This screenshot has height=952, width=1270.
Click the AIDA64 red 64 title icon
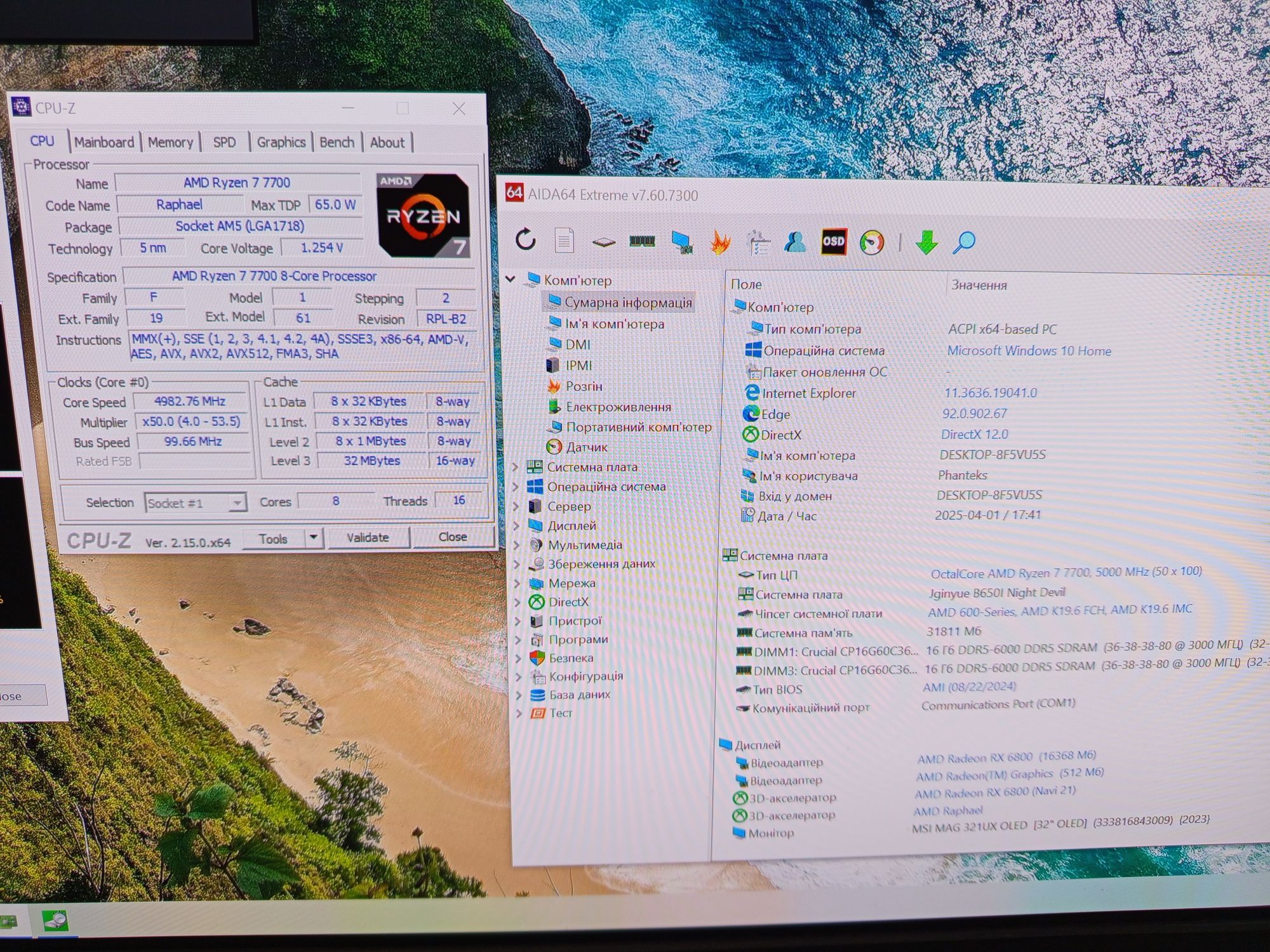(514, 192)
